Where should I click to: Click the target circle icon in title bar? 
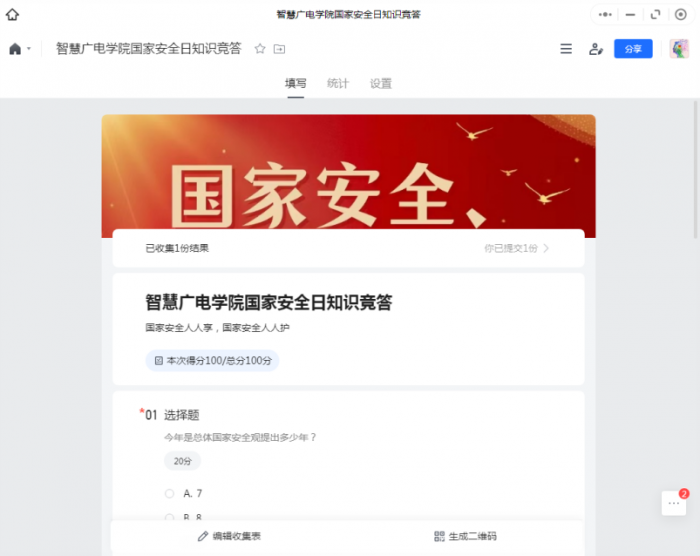680,15
